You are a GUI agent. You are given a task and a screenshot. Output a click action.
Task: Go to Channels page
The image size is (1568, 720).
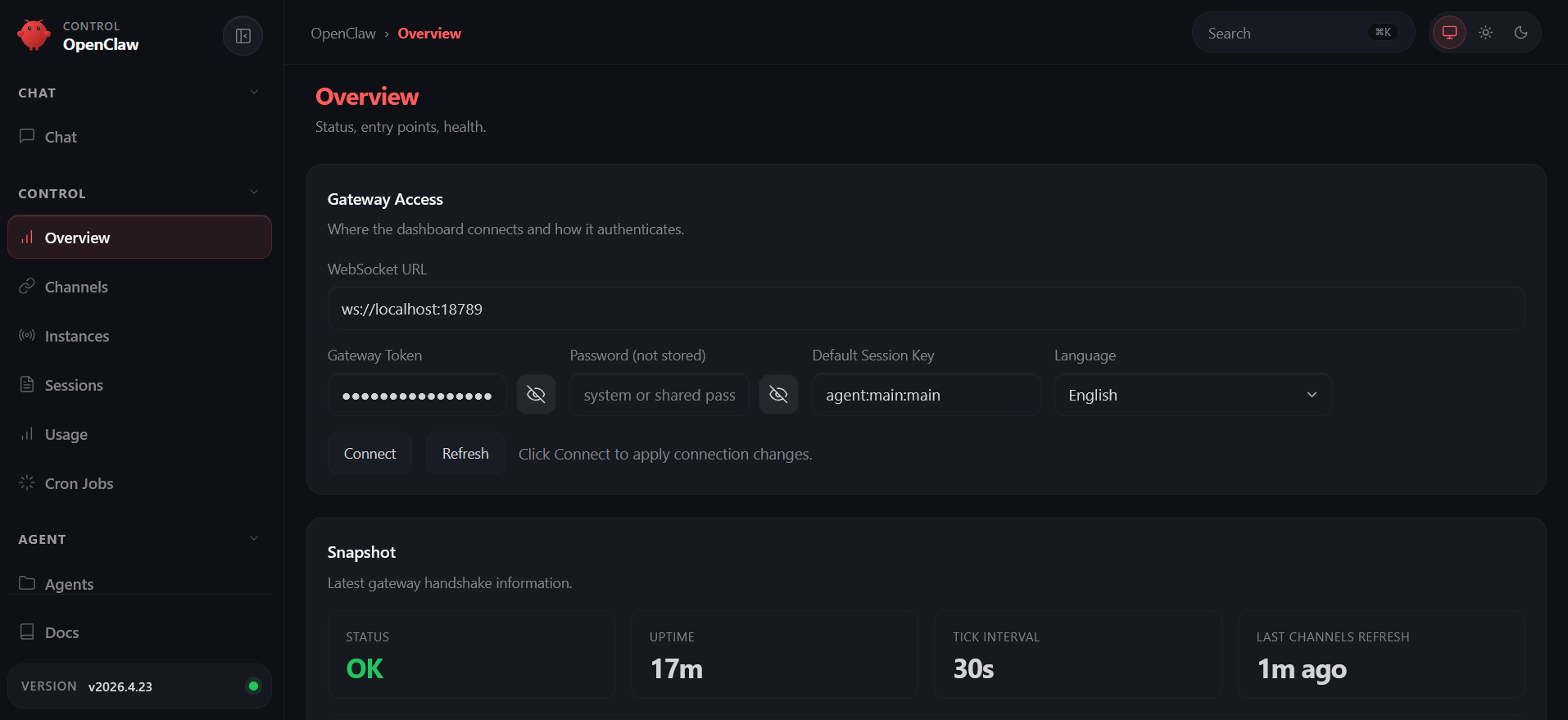click(139, 287)
